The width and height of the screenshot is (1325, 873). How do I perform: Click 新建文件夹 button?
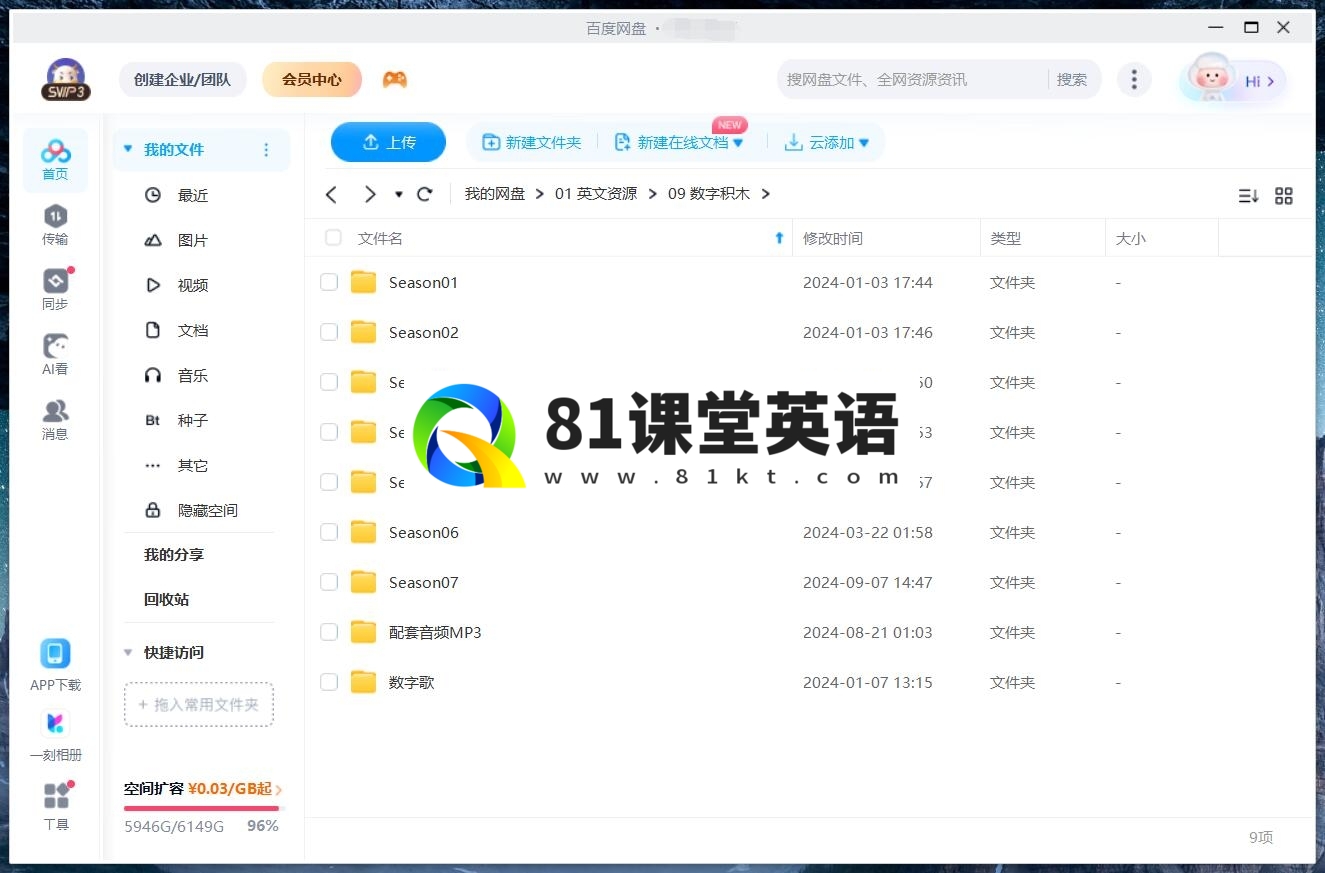(531, 143)
